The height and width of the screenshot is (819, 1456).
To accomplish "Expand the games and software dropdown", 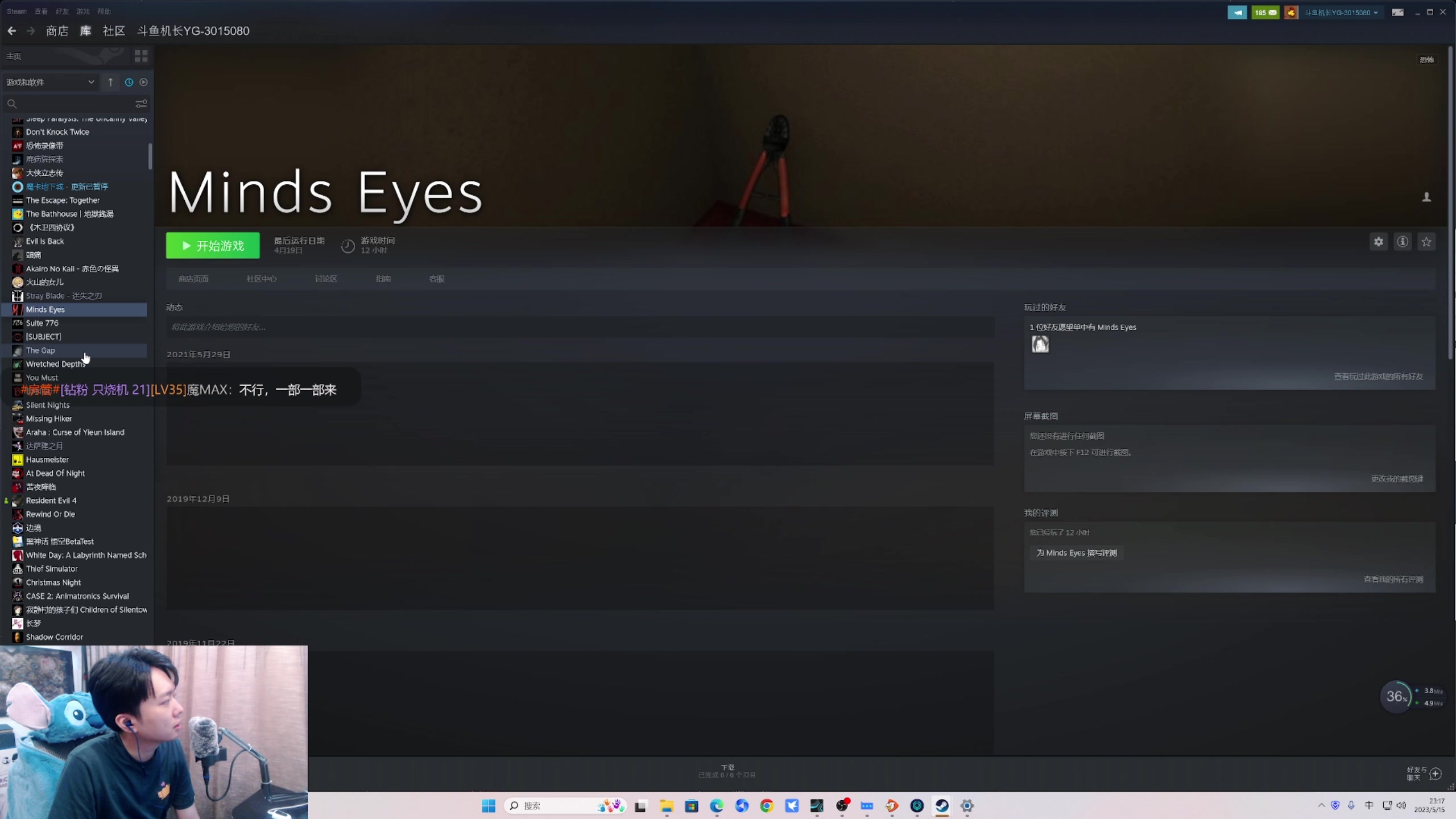I will tap(50, 82).
